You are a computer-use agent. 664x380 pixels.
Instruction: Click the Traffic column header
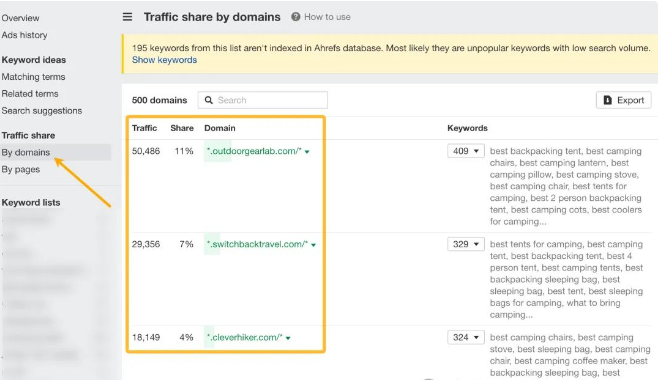144,128
